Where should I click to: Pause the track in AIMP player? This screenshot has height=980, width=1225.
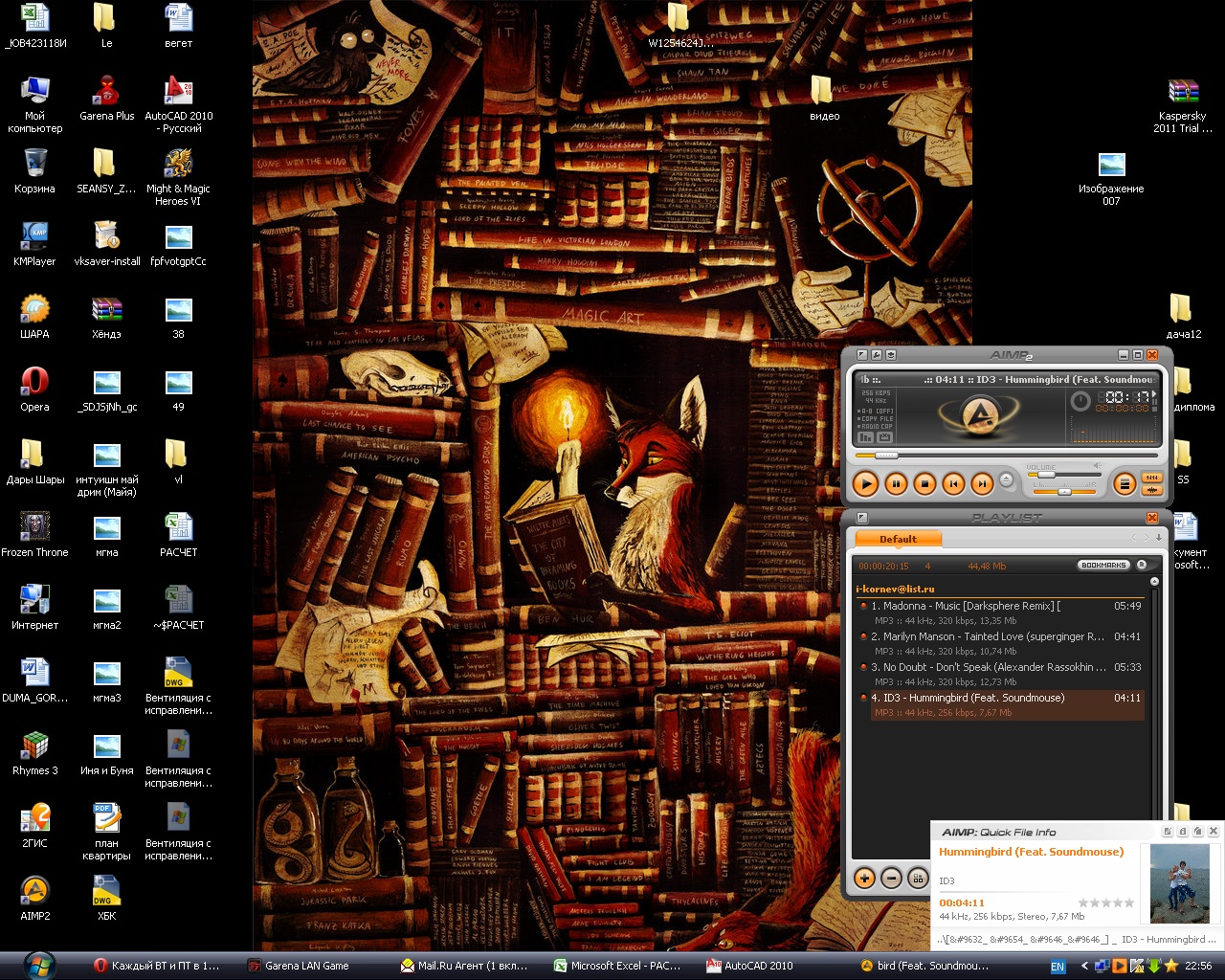pyautogui.click(x=896, y=484)
